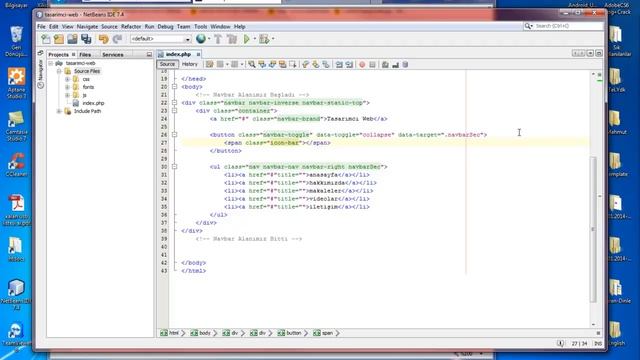The width and height of the screenshot is (640, 360).
Task: Open the PDF document desktop icon
Action: 16,210
